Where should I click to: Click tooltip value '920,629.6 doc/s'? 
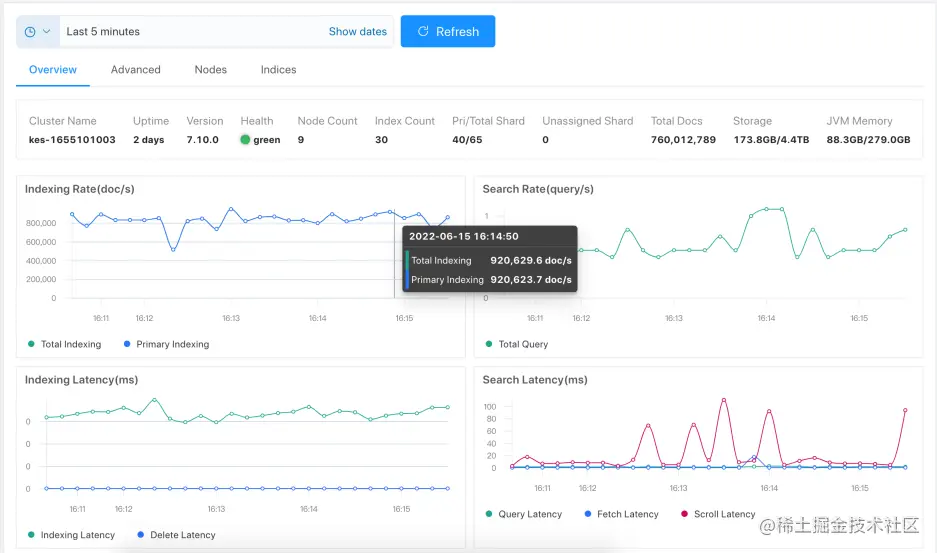click(531, 261)
